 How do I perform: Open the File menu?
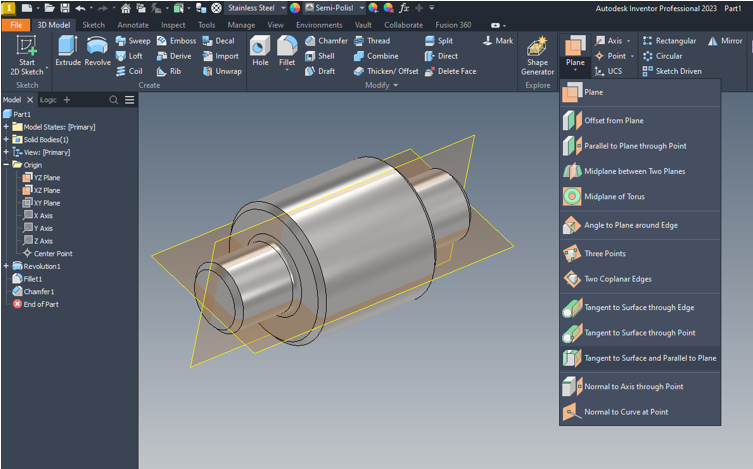(x=16, y=25)
